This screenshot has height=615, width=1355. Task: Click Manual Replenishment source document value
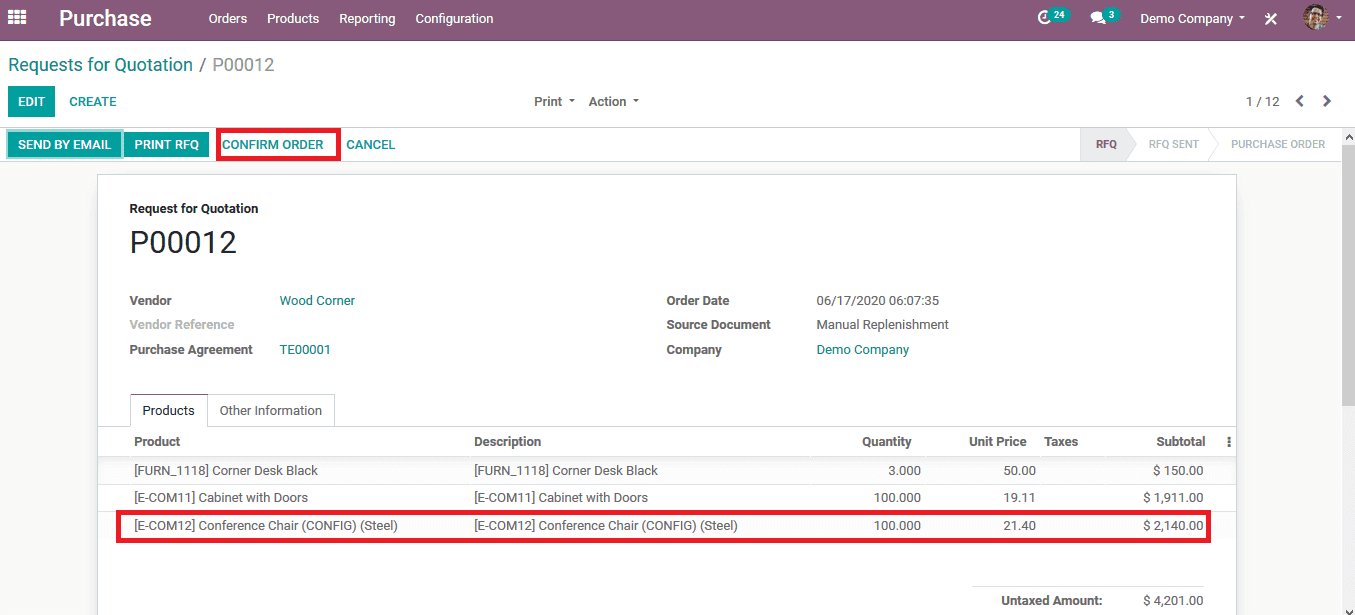coord(883,325)
